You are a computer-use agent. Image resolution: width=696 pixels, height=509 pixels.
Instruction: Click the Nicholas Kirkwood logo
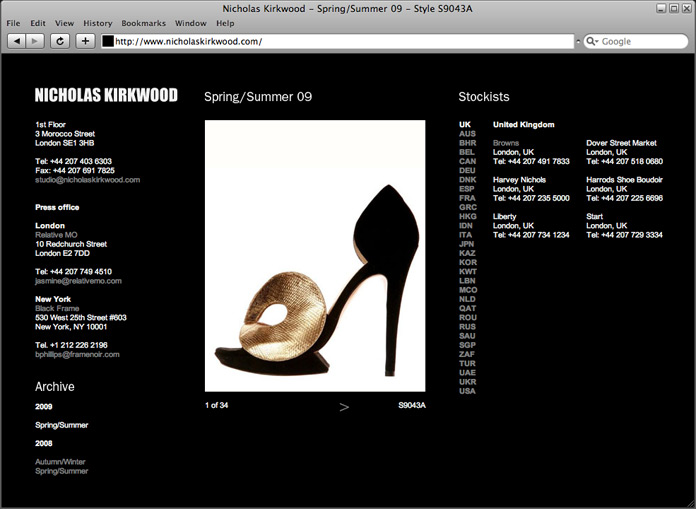point(106,95)
